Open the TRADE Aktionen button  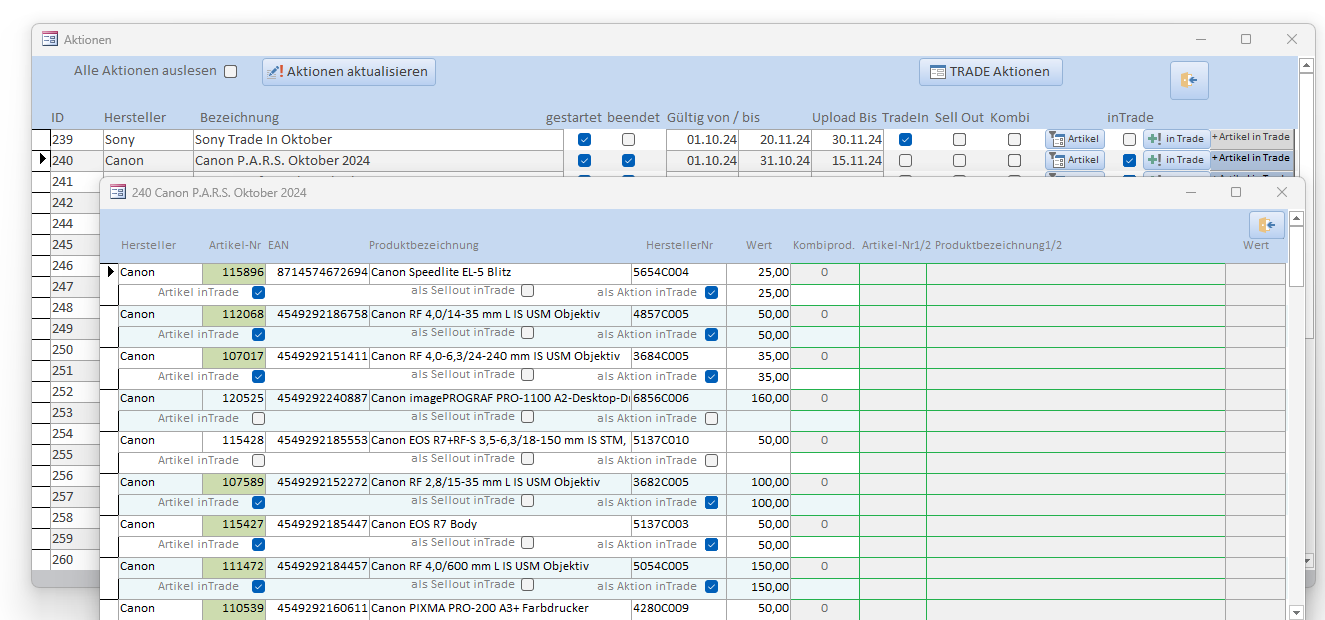point(991,72)
